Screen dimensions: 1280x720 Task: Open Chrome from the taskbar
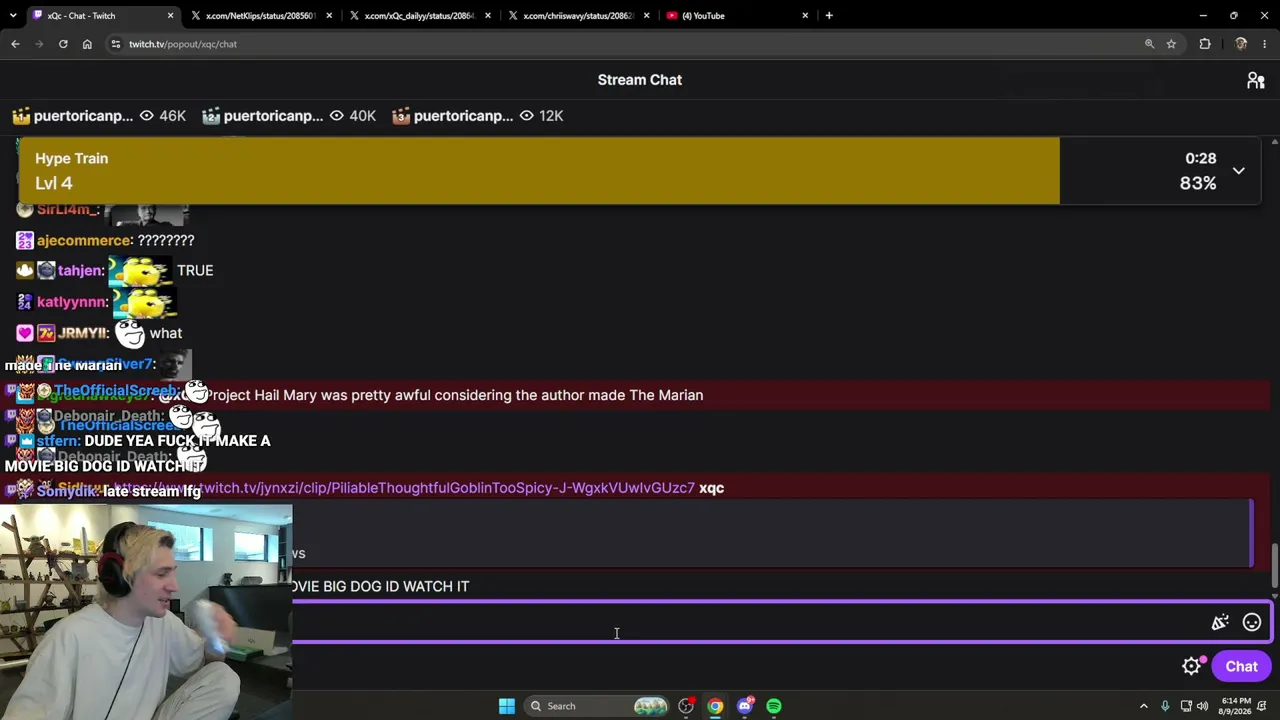(715, 706)
